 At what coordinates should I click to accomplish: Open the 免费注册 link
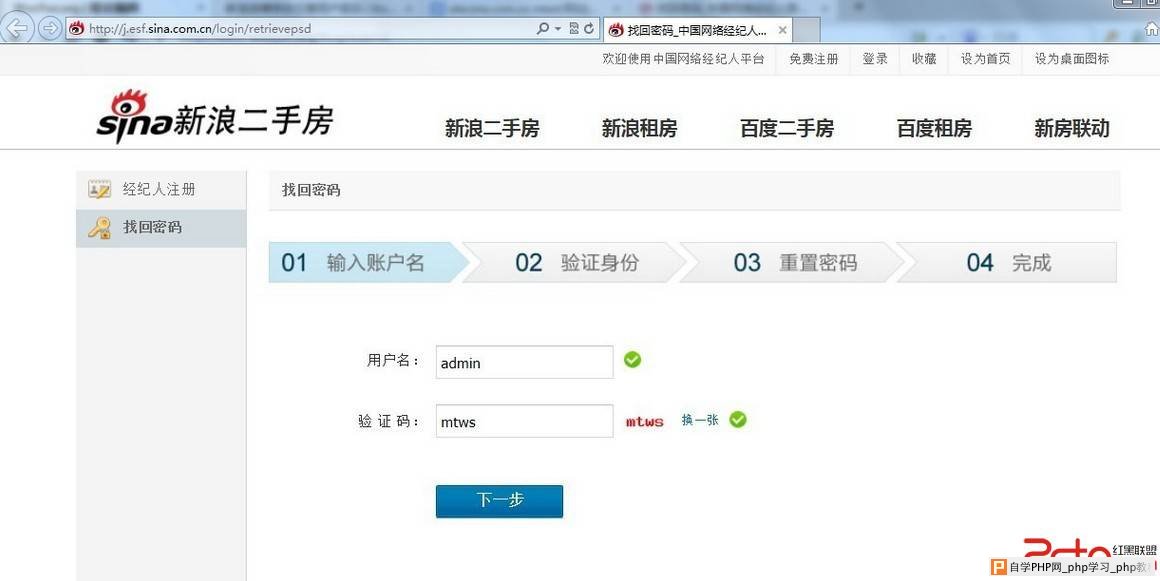tap(813, 59)
